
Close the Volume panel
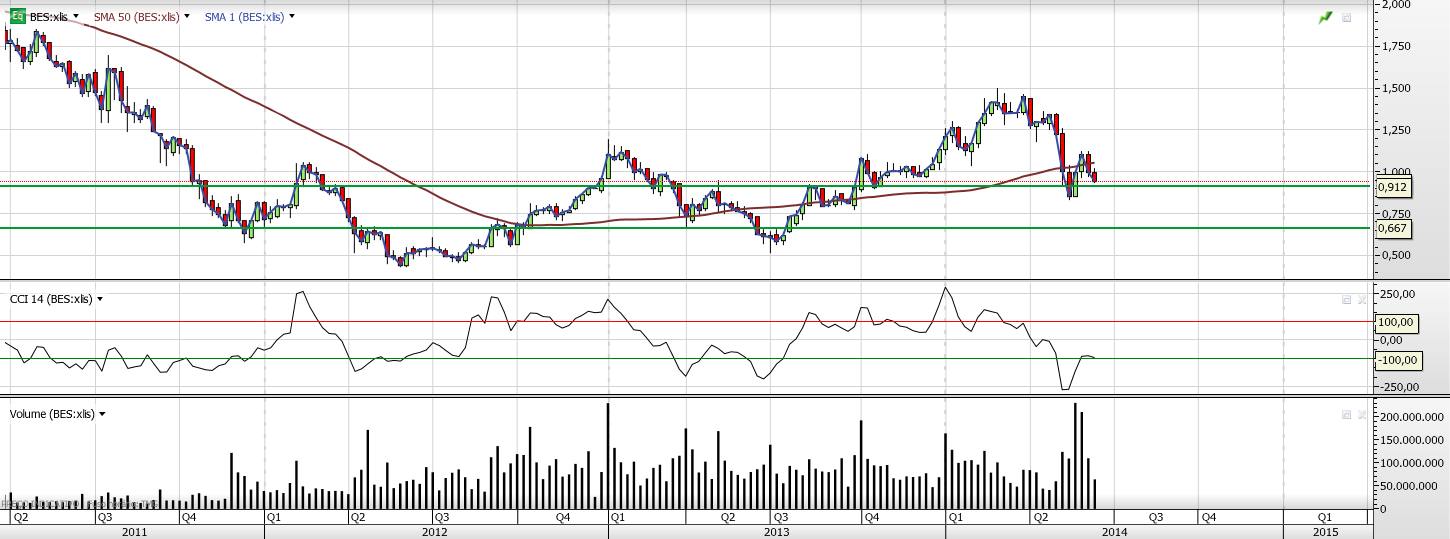(1362, 414)
